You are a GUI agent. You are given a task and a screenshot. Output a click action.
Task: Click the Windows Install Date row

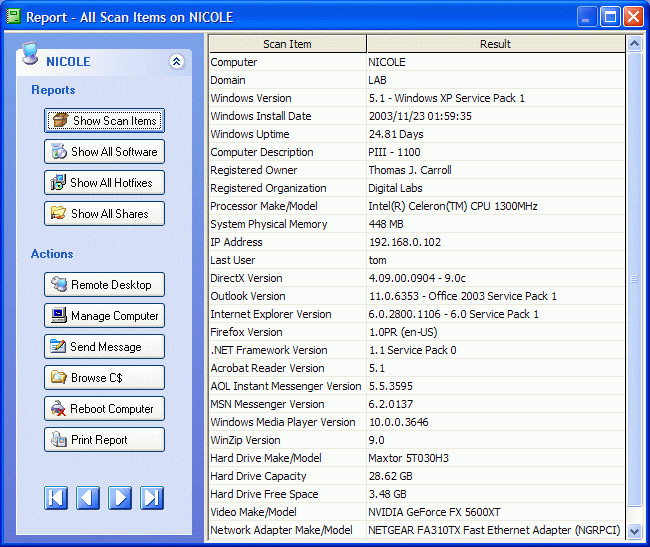click(x=417, y=116)
